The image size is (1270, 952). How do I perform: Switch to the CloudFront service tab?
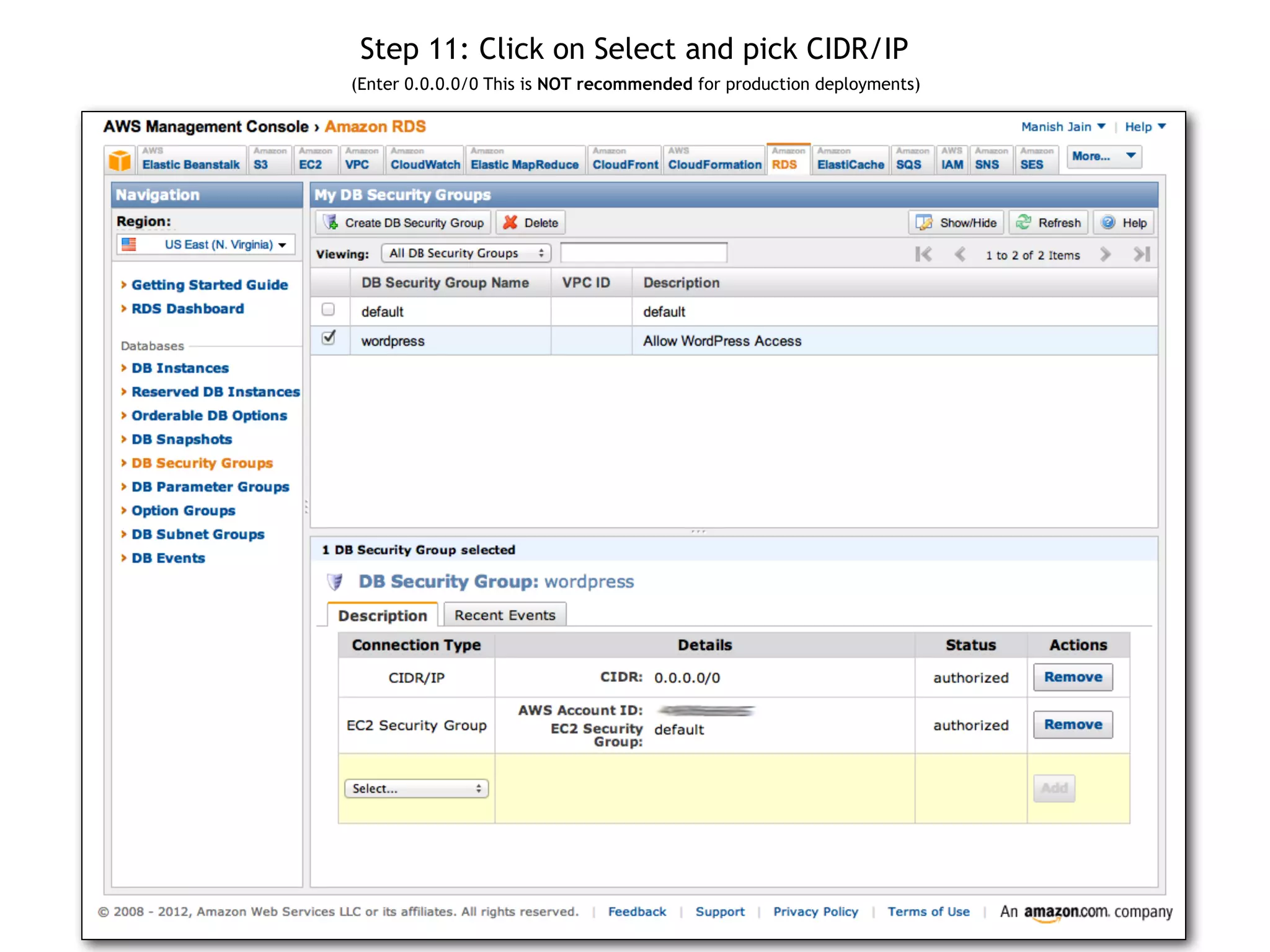pyautogui.click(x=624, y=160)
